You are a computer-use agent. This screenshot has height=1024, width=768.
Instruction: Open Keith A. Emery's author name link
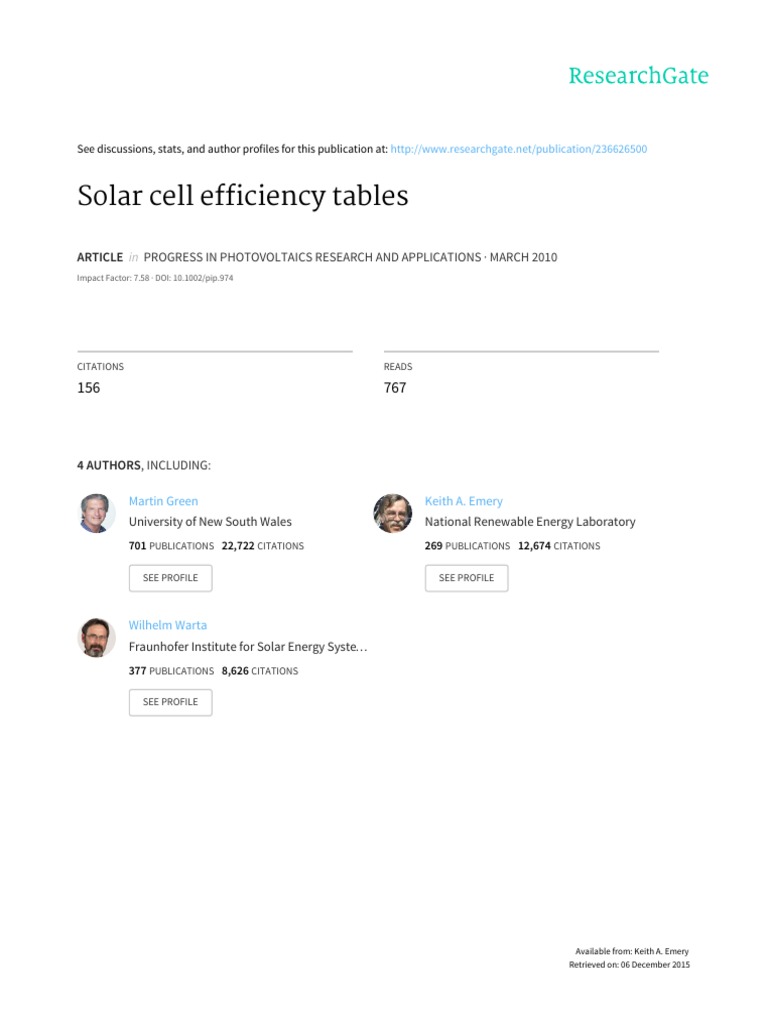click(463, 501)
